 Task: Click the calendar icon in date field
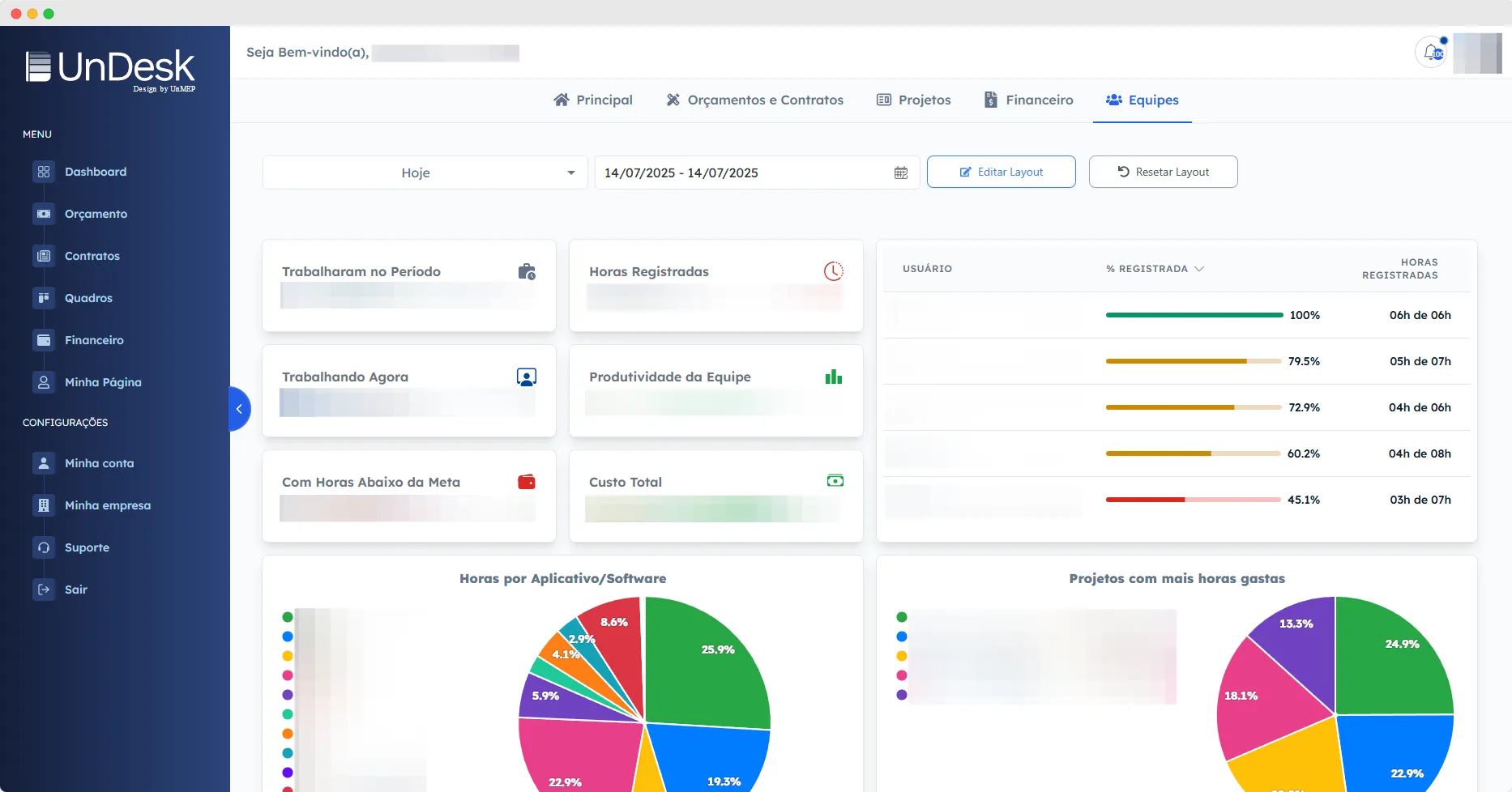pyautogui.click(x=900, y=172)
